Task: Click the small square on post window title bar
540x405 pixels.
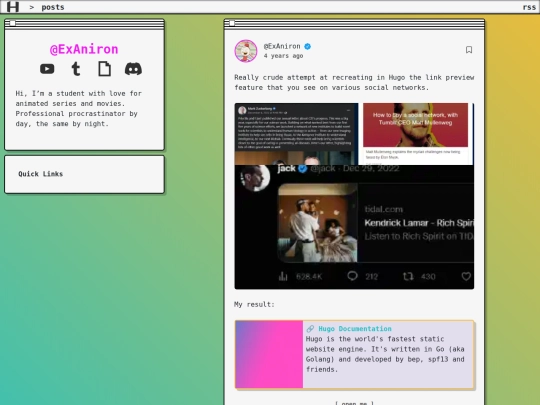Action: [x=232, y=23]
